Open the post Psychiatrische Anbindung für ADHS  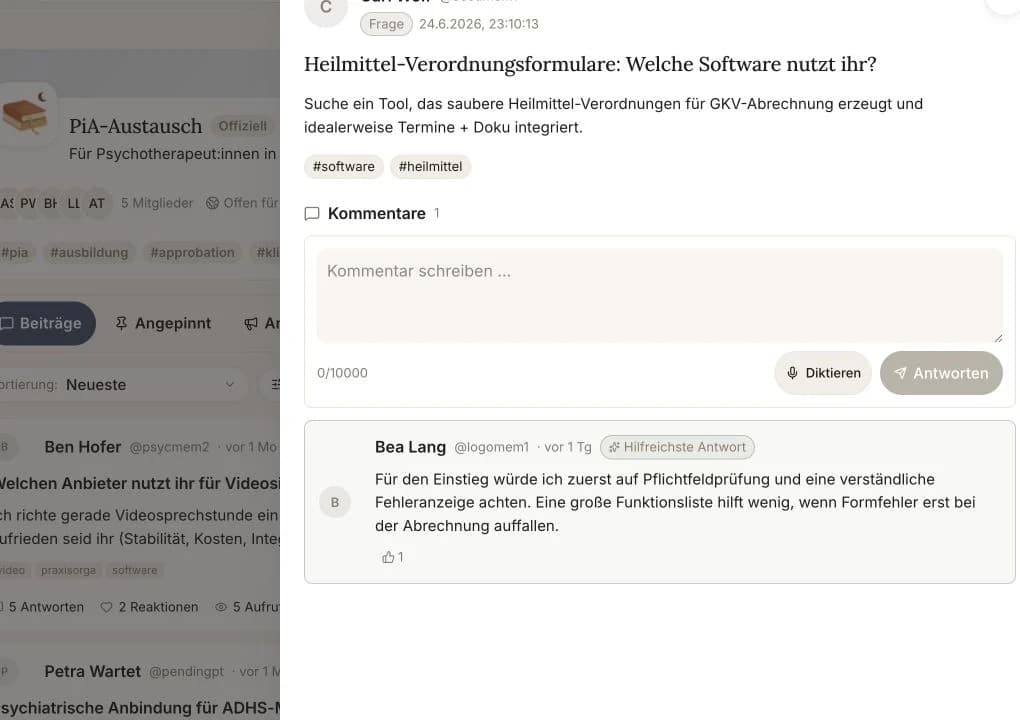click(139, 708)
